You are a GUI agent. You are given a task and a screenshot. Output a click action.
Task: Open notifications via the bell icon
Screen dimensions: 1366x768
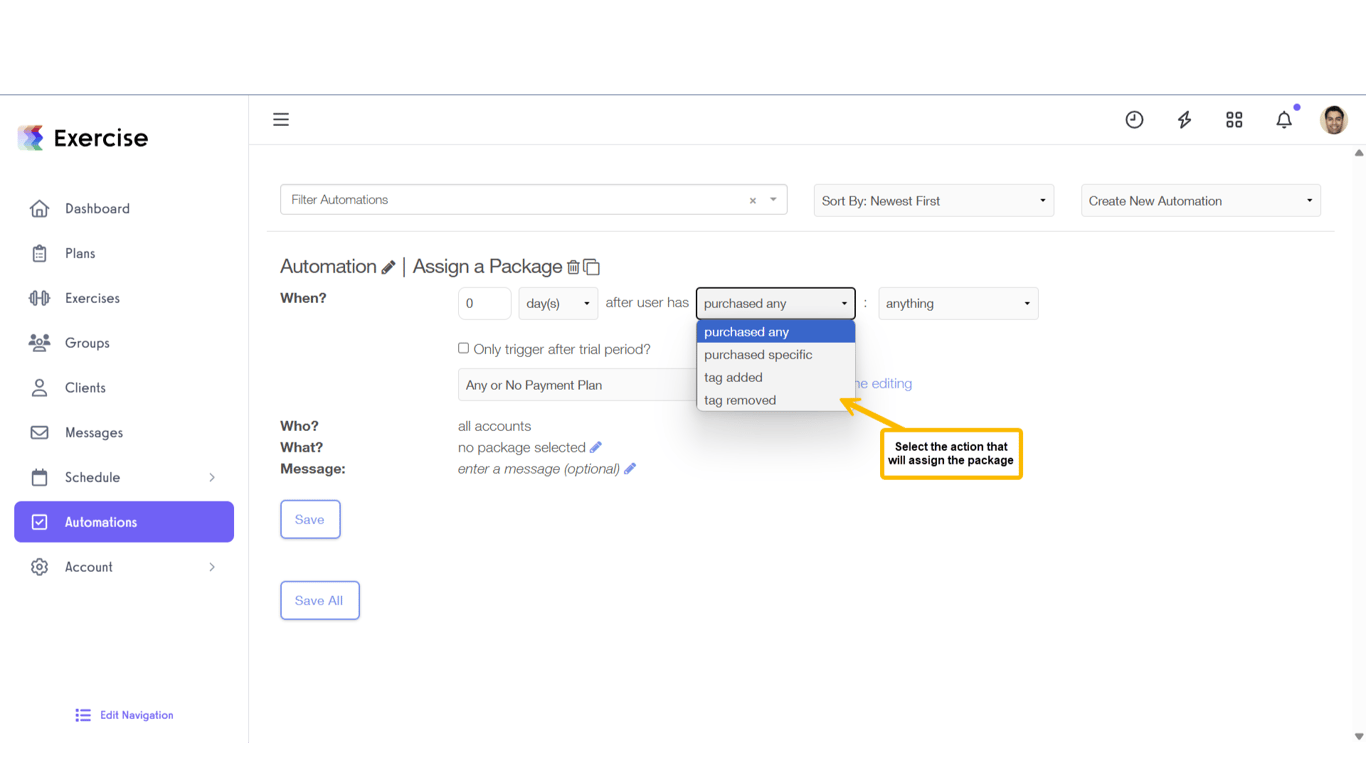(1284, 119)
